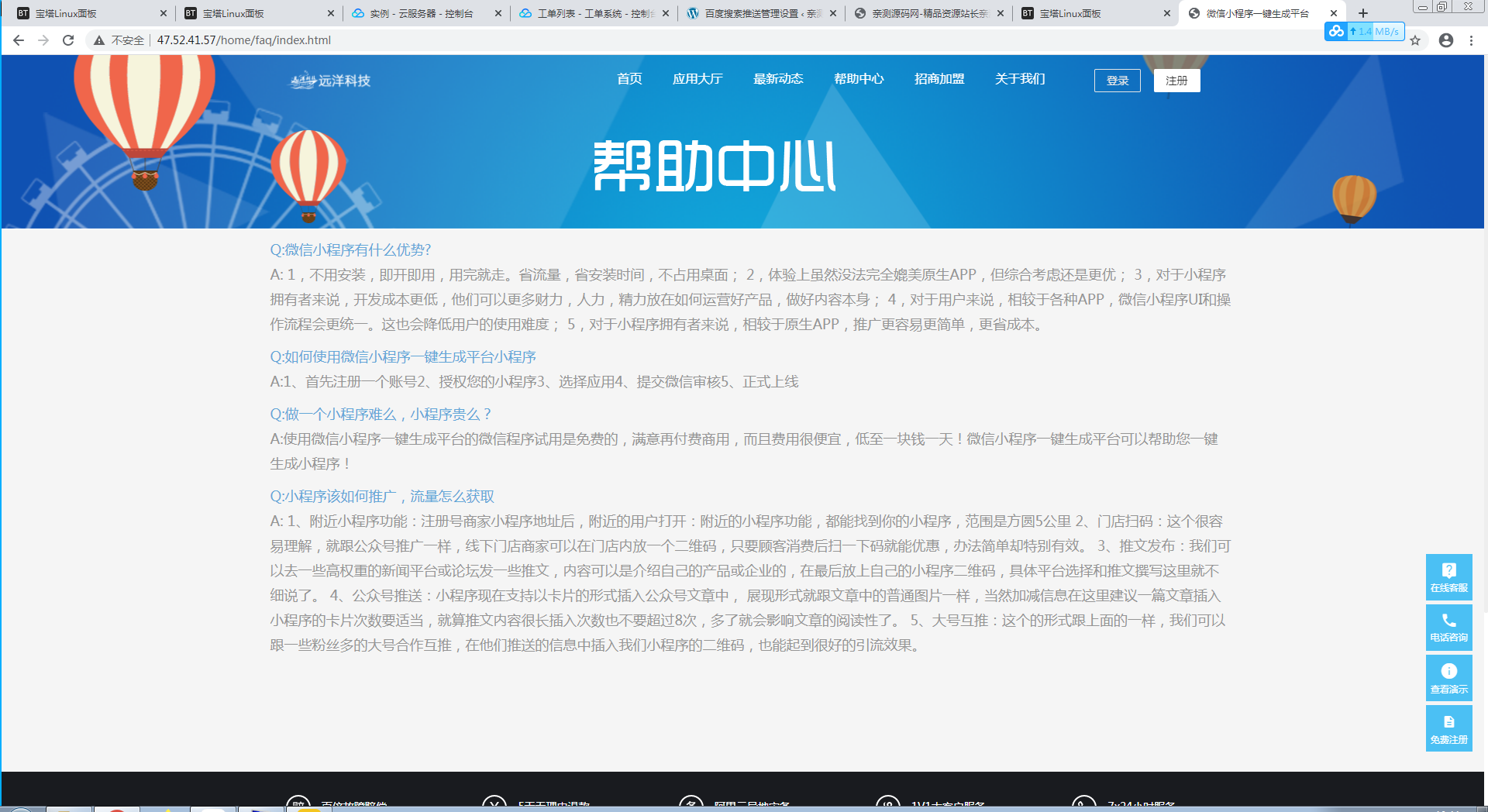Open 关于我们 navigation item
The image size is (1488, 812).
[x=1020, y=79]
